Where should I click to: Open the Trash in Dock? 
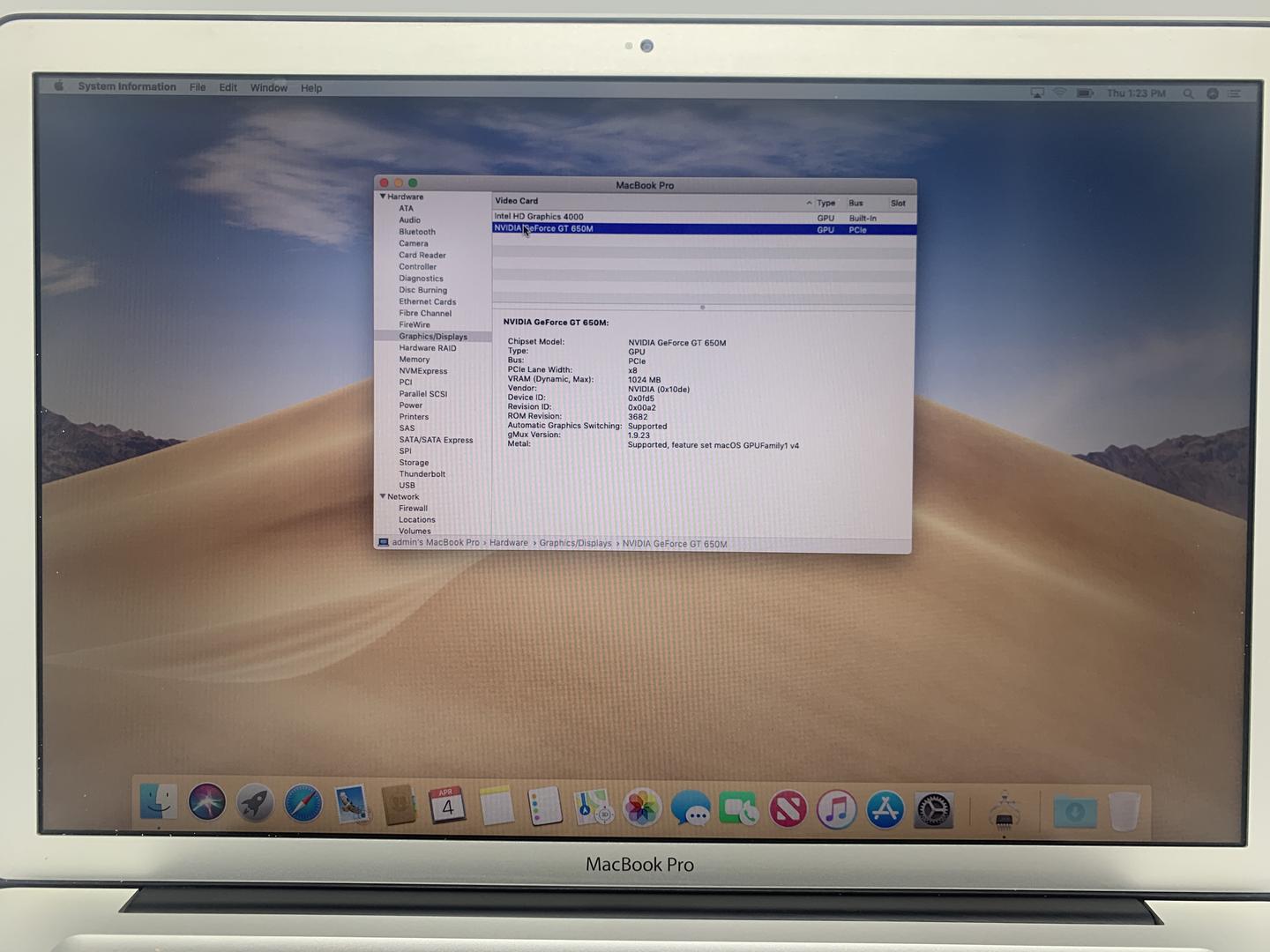click(x=1124, y=811)
